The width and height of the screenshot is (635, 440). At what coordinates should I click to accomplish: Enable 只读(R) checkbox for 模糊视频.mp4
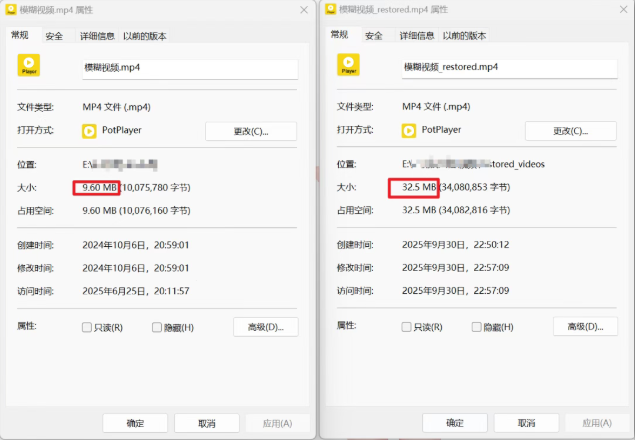click(x=87, y=327)
